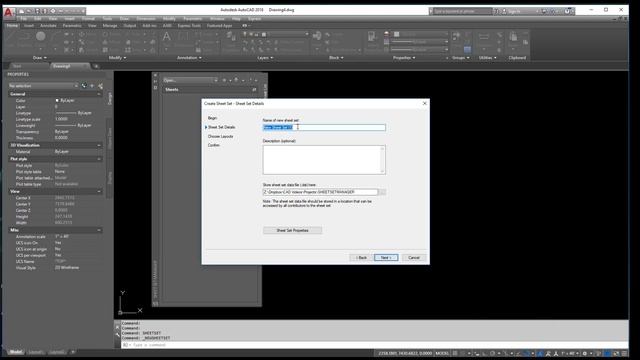640x360 pixels.
Task: Select the Circle tool in Draw panel
Action: [x=40, y=37]
